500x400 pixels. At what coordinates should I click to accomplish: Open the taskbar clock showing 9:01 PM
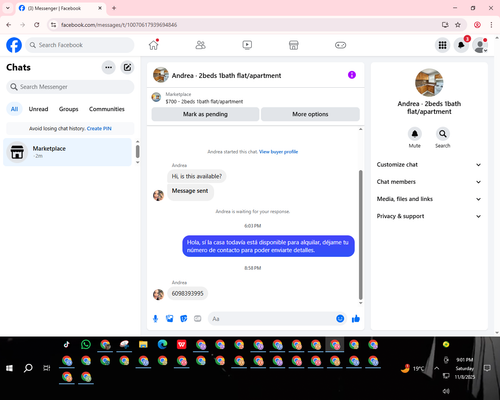(x=465, y=368)
